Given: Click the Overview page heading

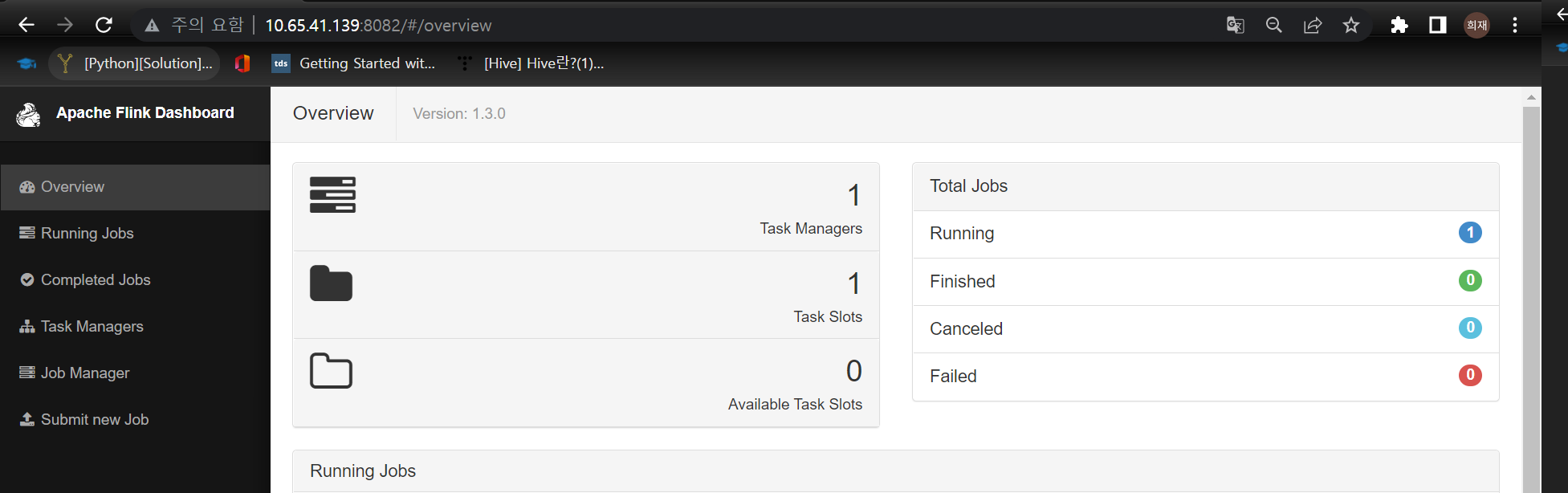Looking at the screenshot, I should click(333, 113).
